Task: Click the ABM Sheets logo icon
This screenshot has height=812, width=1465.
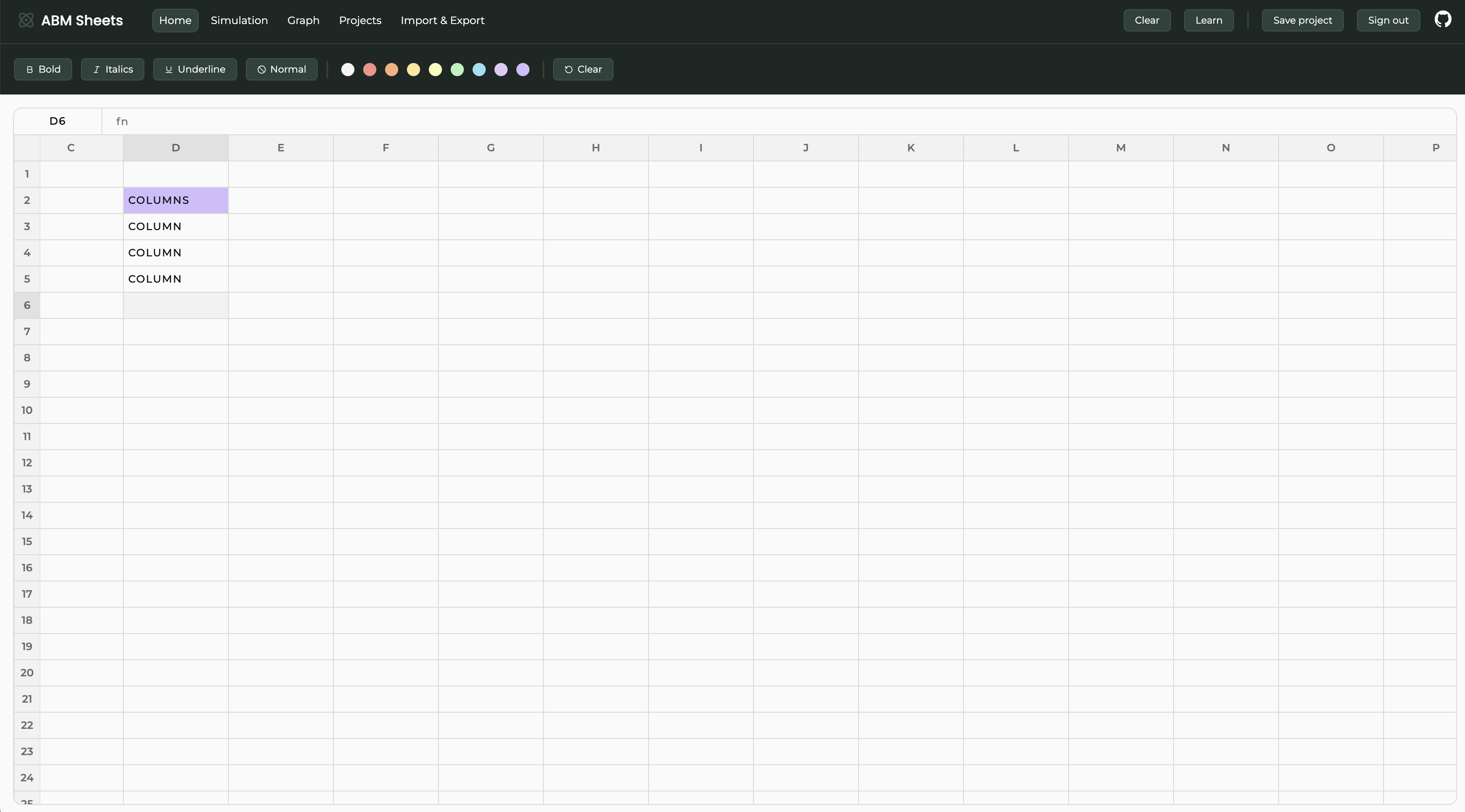Action: point(26,21)
